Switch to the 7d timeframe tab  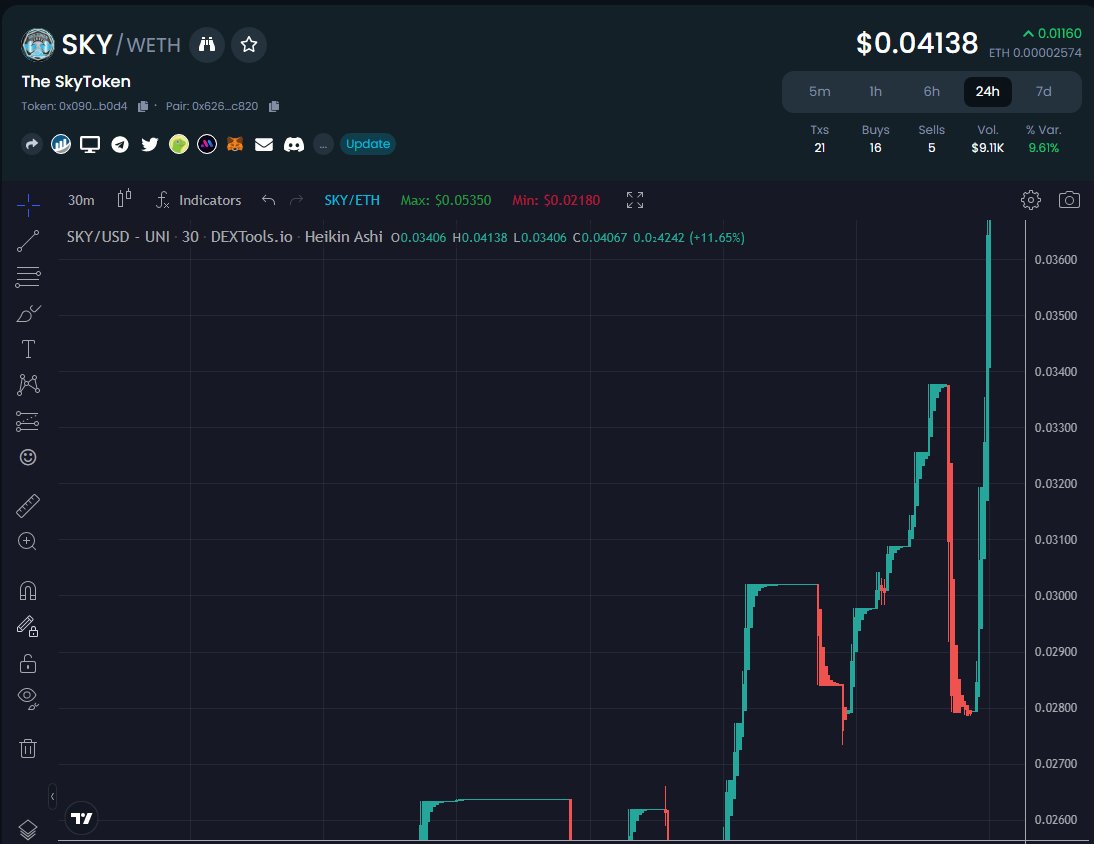[1043, 91]
